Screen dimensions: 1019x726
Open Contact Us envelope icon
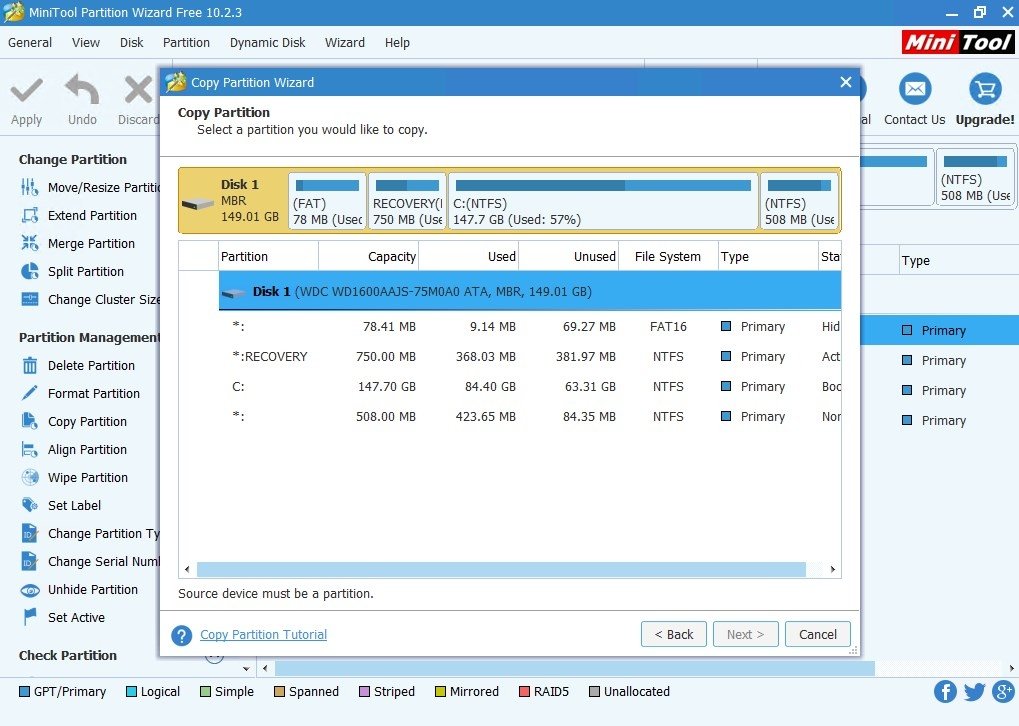915,89
